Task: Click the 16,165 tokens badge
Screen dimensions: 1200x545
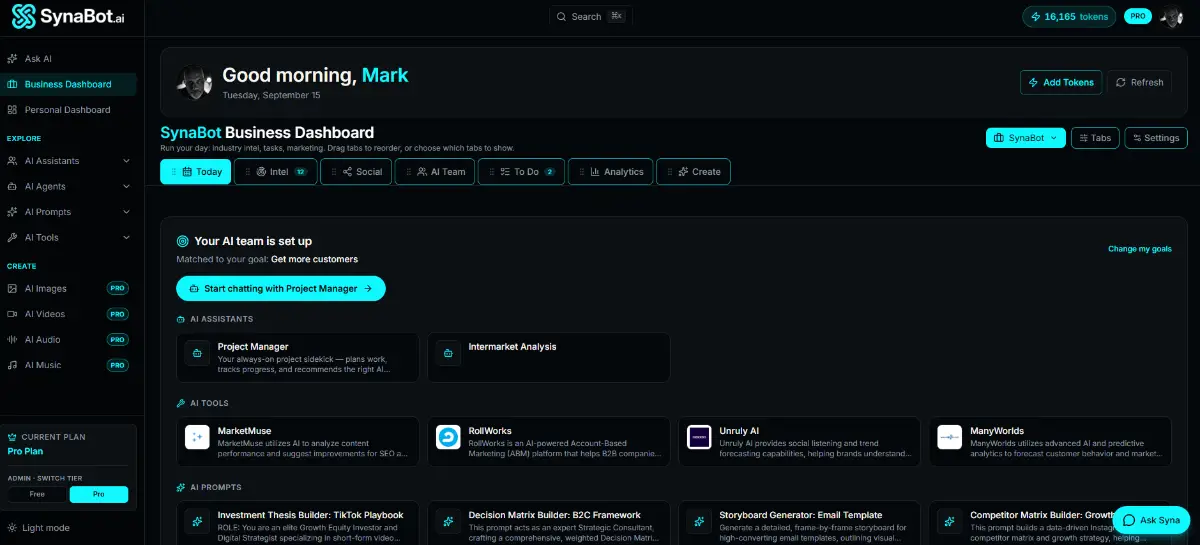Action: click(1068, 16)
